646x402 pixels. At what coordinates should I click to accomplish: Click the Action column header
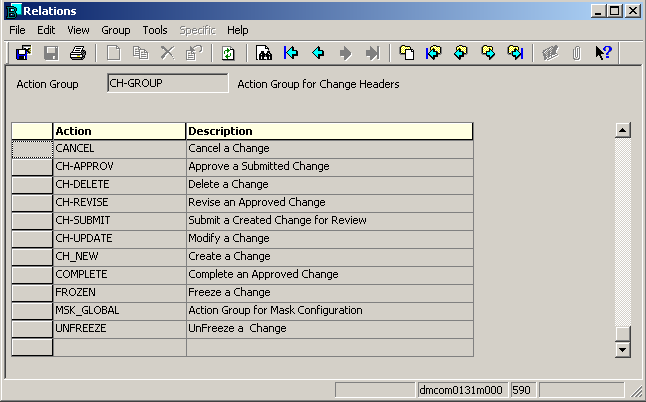coord(119,131)
